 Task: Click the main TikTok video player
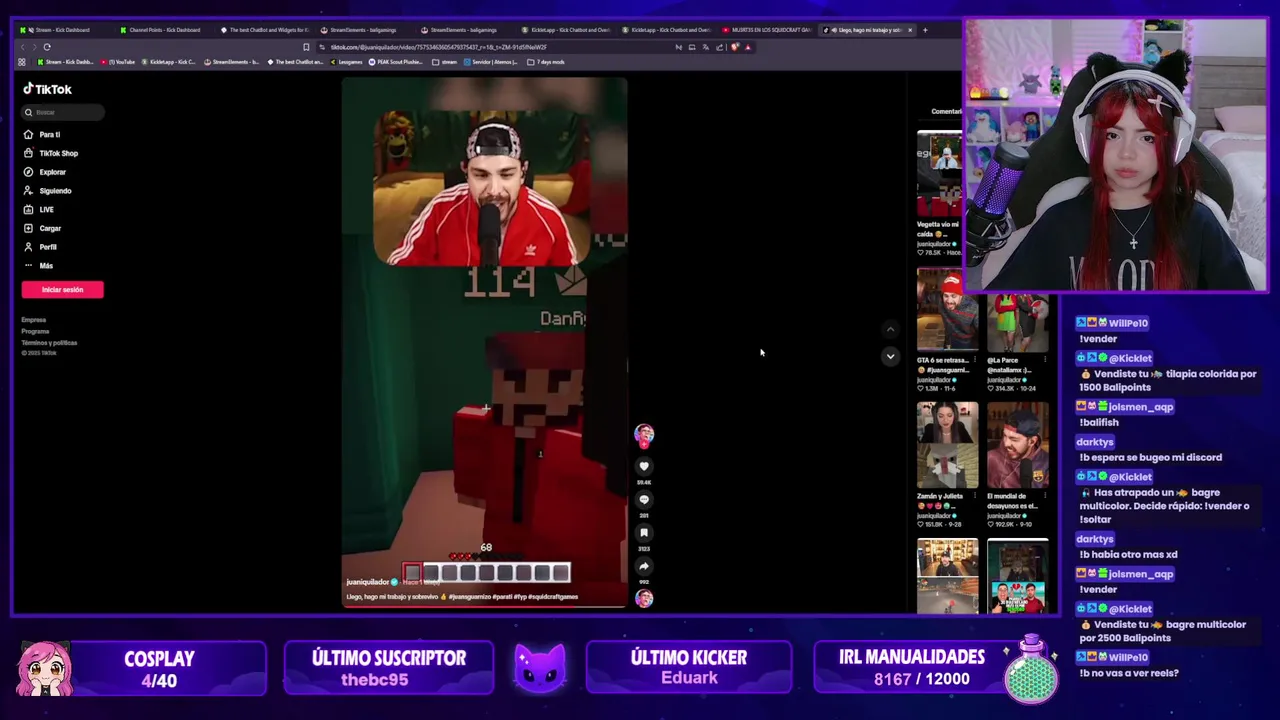(485, 343)
